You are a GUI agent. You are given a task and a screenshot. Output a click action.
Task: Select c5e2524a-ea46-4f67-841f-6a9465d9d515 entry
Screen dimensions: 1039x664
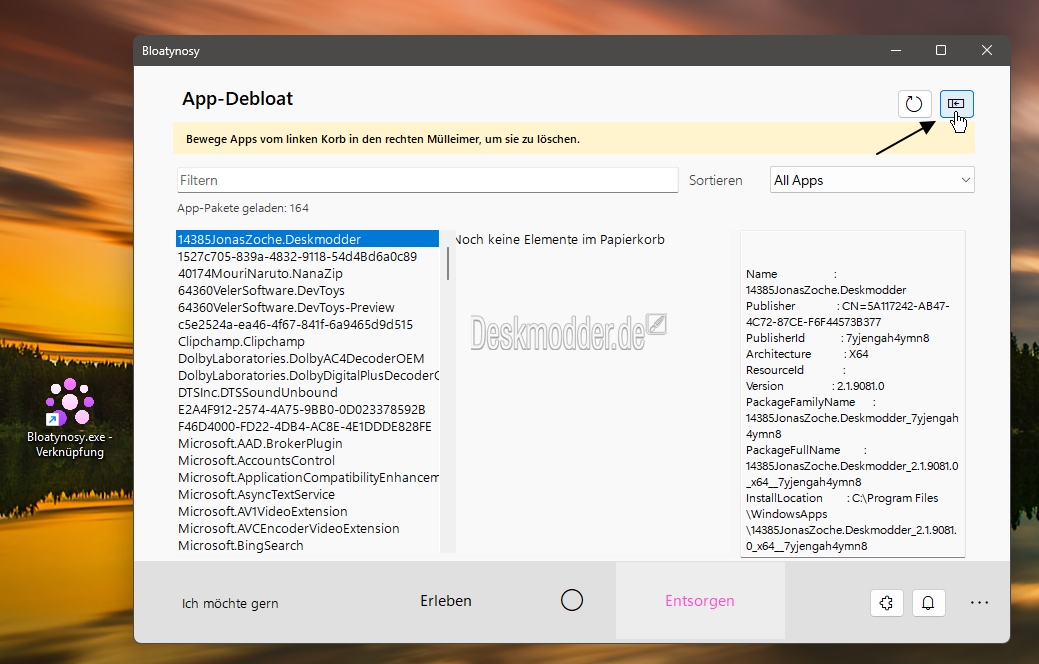pyautogui.click(x=307, y=324)
